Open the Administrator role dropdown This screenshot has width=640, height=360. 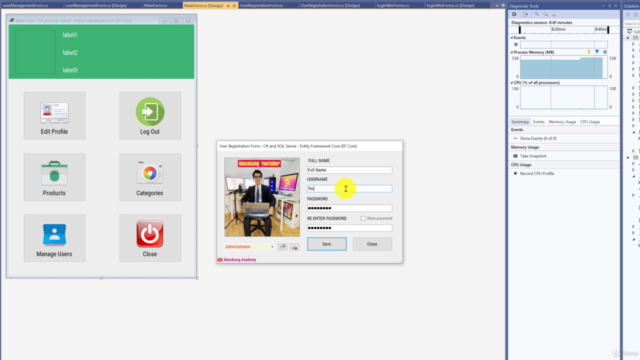tap(272, 247)
